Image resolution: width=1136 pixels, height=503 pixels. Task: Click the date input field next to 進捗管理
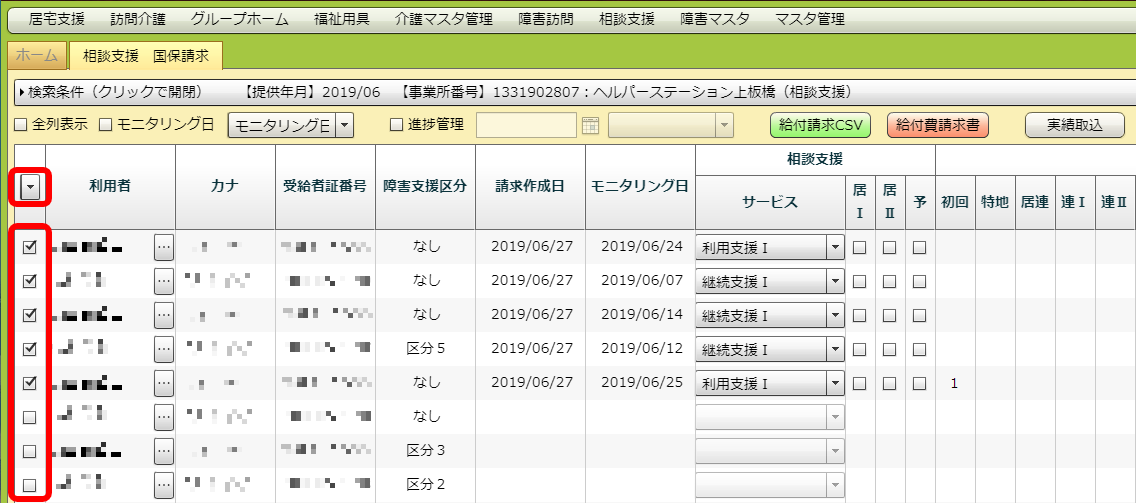tap(526, 125)
